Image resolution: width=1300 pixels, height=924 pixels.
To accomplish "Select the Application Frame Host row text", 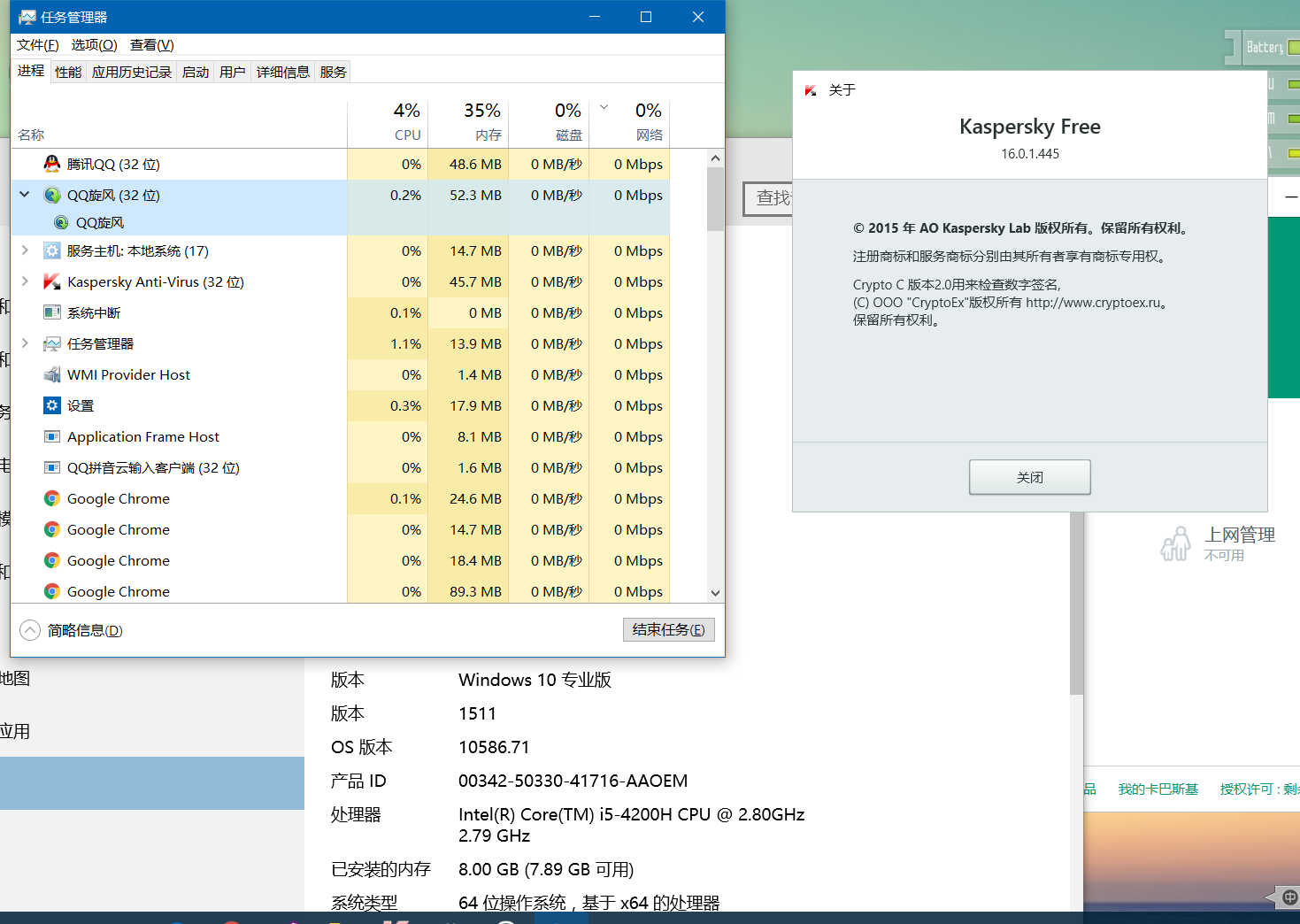I will [143, 436].
